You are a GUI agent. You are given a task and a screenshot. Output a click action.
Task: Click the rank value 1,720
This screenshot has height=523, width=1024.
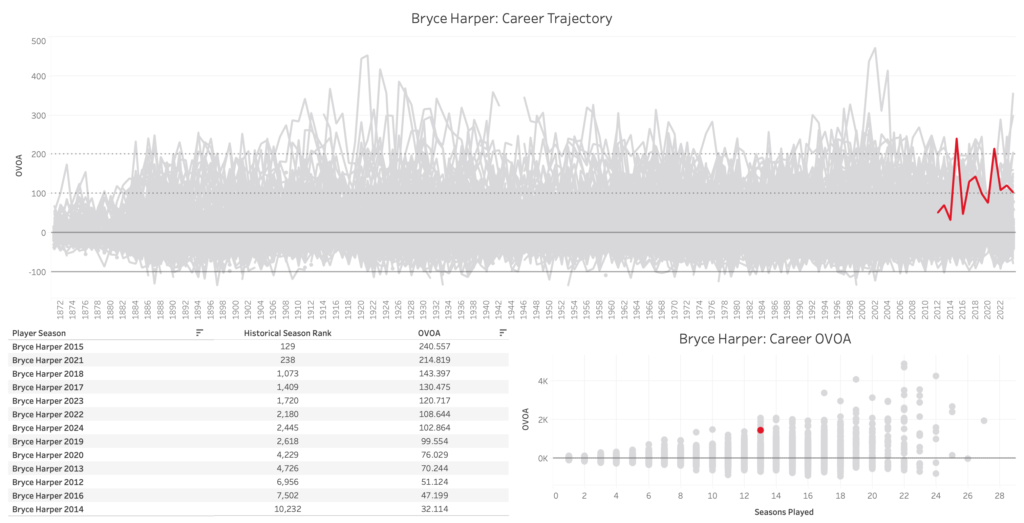287,401
